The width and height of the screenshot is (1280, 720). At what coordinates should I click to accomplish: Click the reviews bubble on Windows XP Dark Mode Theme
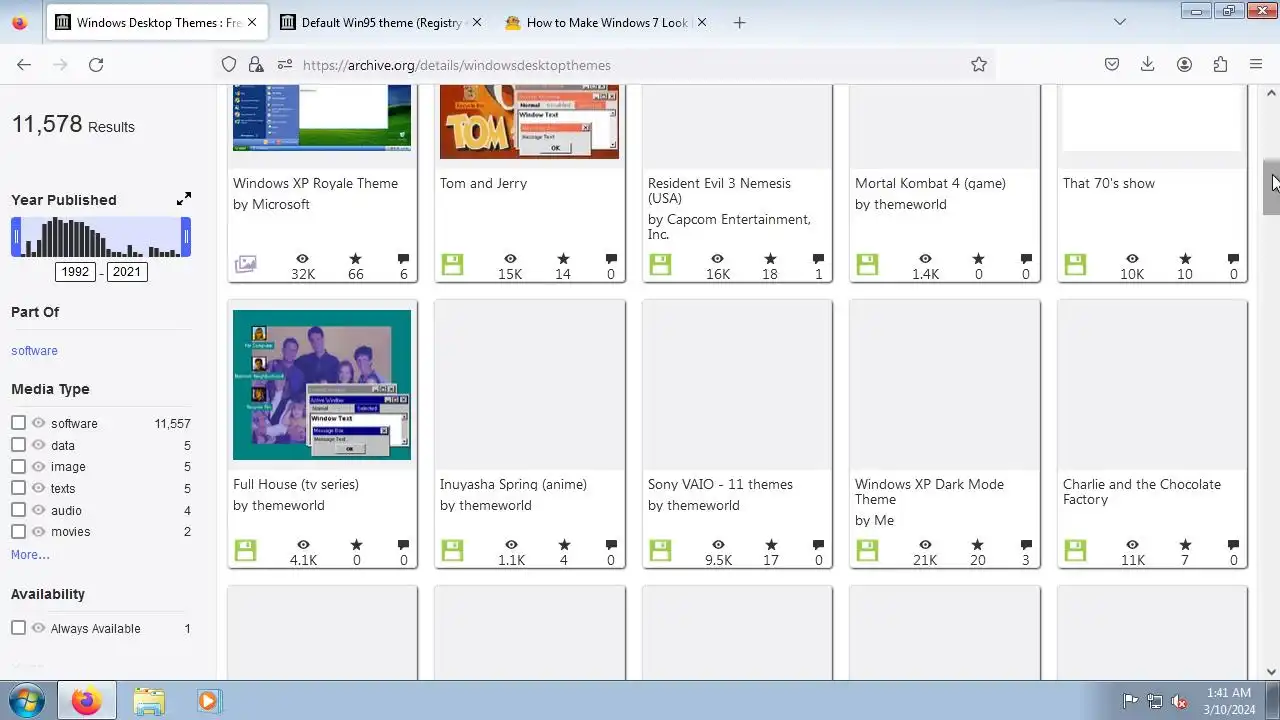(1026, 545)
